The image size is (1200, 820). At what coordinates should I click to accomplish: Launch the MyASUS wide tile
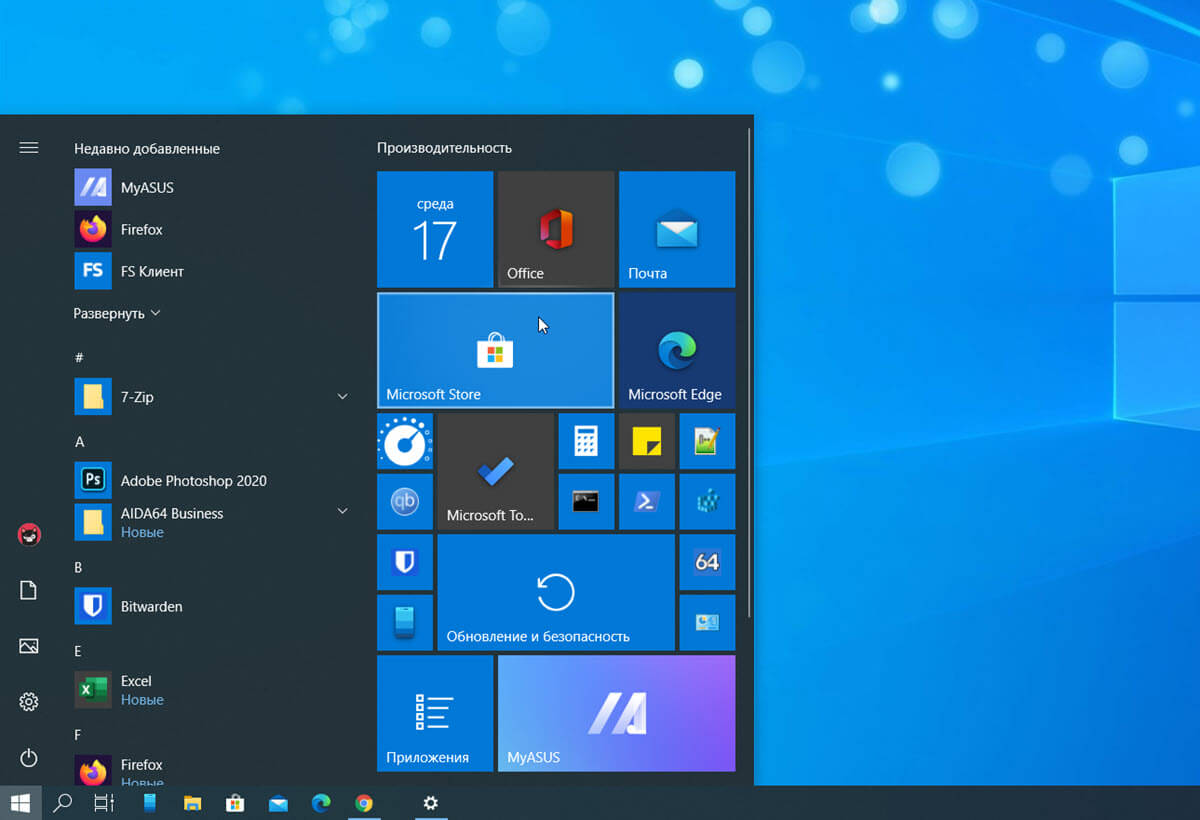(616, 713)
